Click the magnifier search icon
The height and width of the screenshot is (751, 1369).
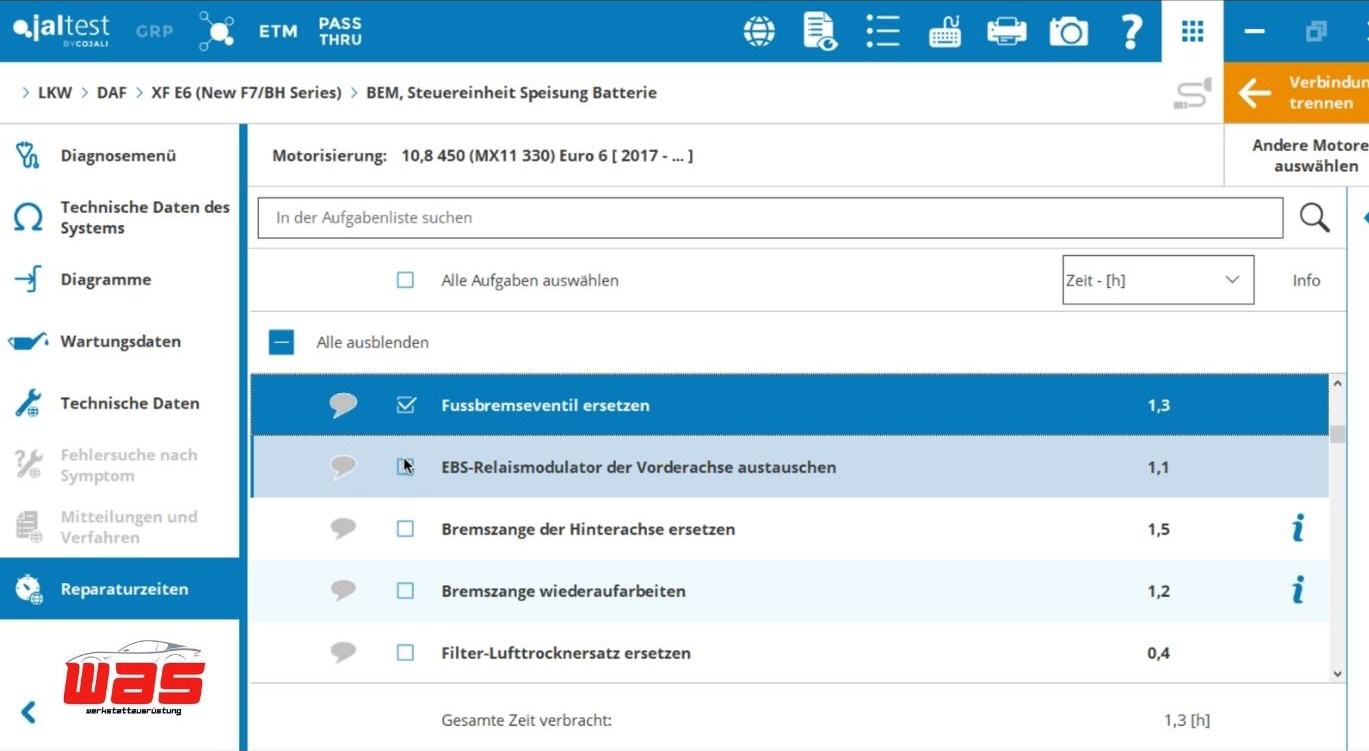pos(1314,217)
